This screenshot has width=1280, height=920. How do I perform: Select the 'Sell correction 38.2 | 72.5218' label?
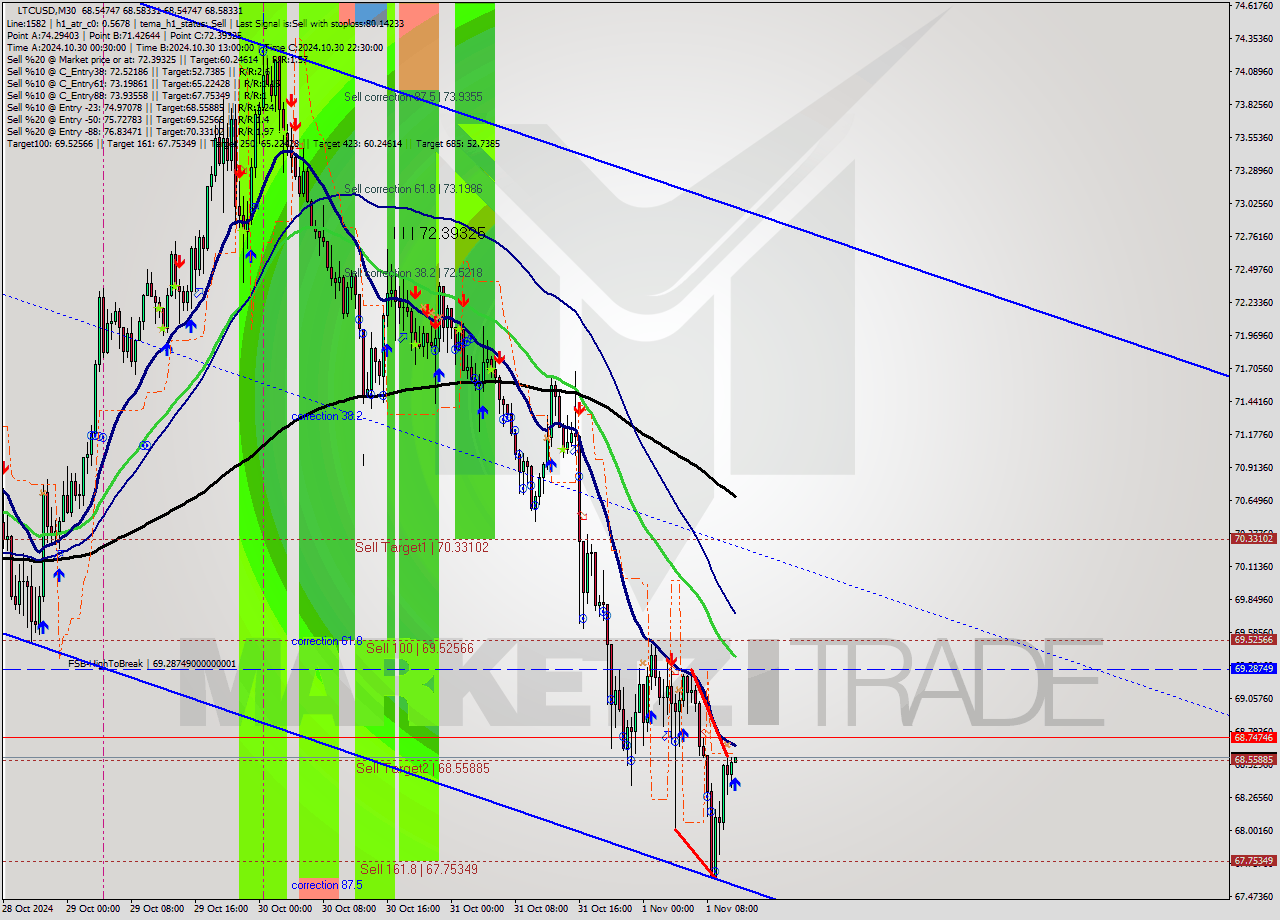point(413,273)
